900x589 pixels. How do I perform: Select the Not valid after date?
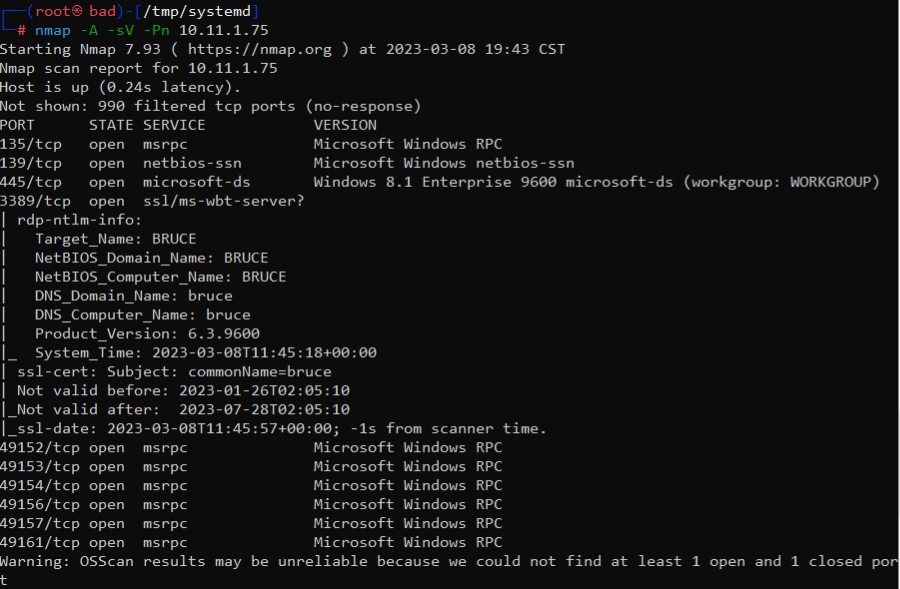pos(264,409)
